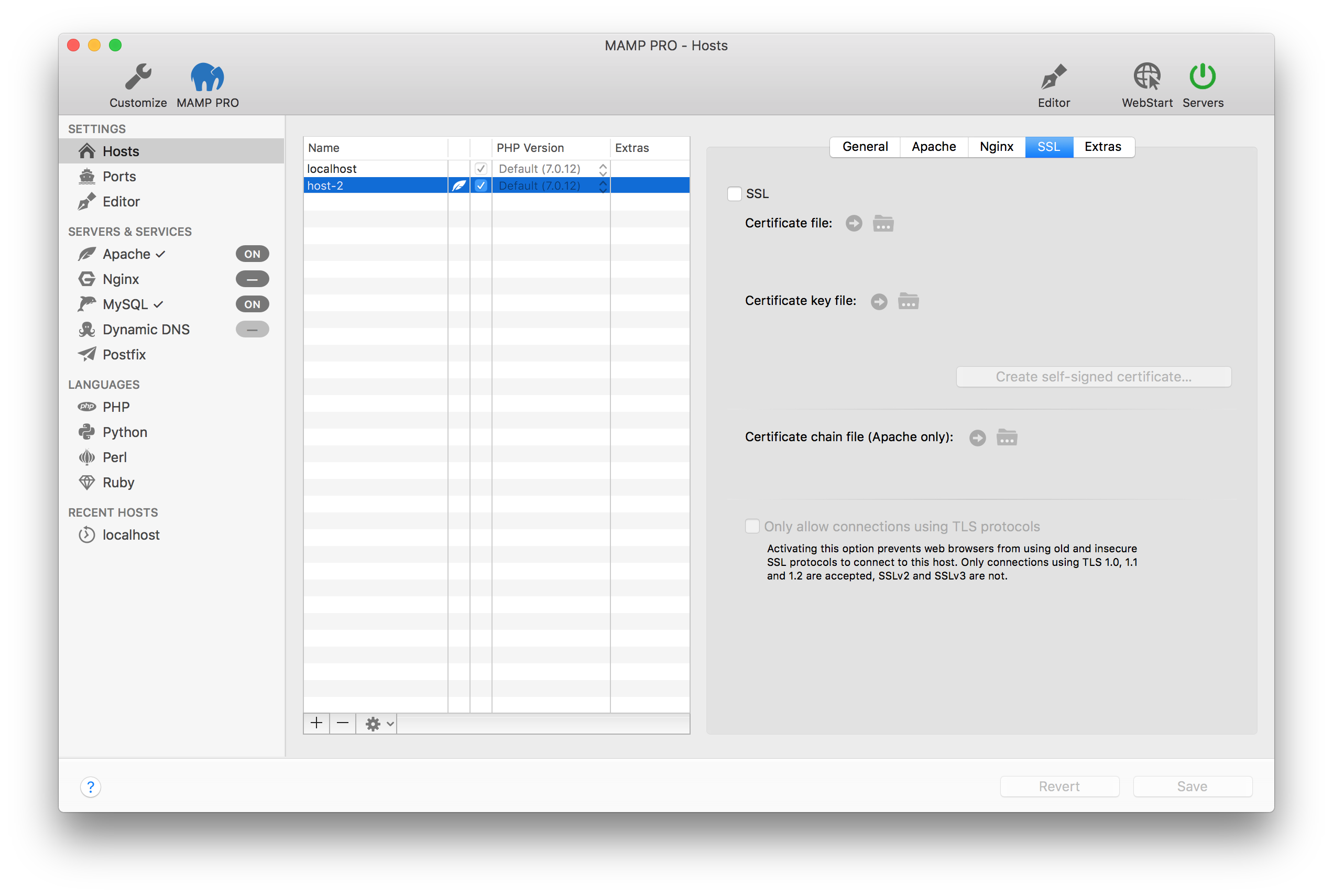Remove selected host with minus button
Viewport: 1333px width, 896px height.
point(343,724)
